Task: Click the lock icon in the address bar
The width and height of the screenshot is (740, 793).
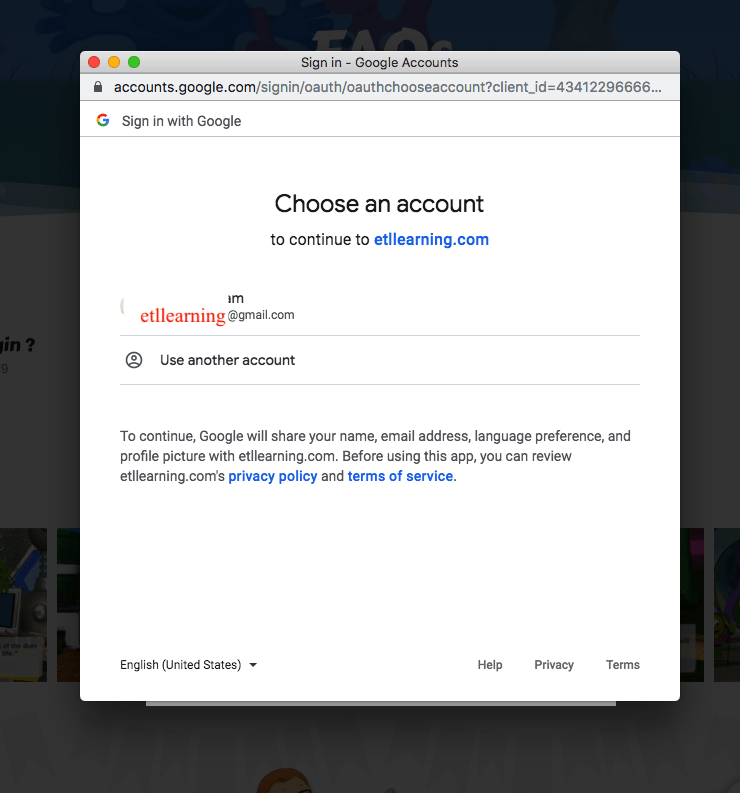Action: pyautogui.click(x=97, y=87)
